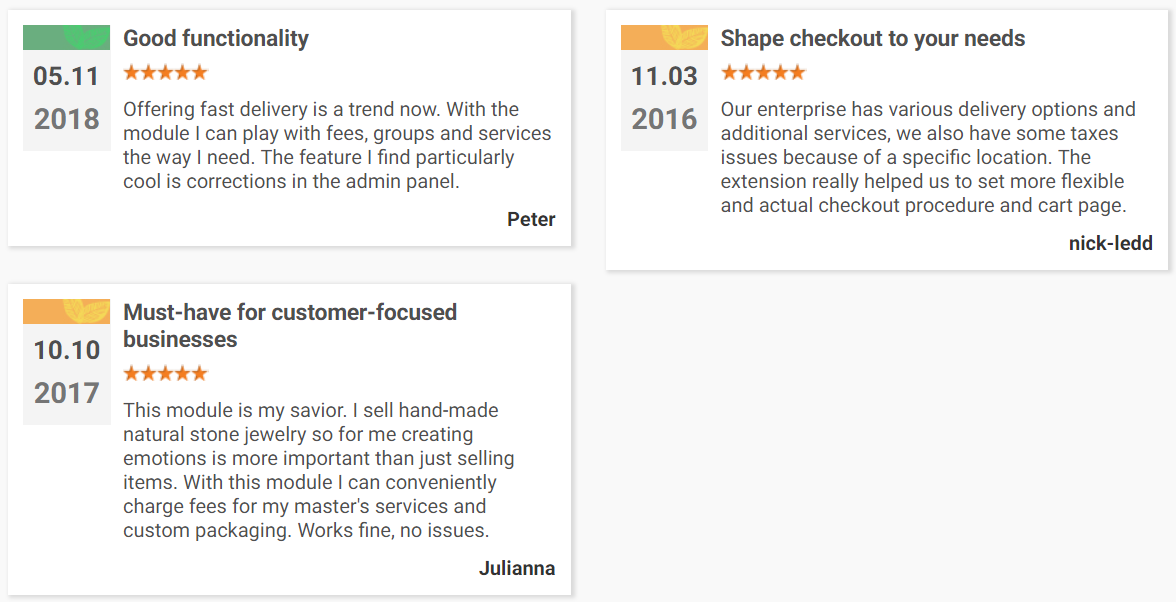Click the review text about fast delivery trend
This screenshot has width=1176, height=602.
pyautogui.click(x=338, y=145)
